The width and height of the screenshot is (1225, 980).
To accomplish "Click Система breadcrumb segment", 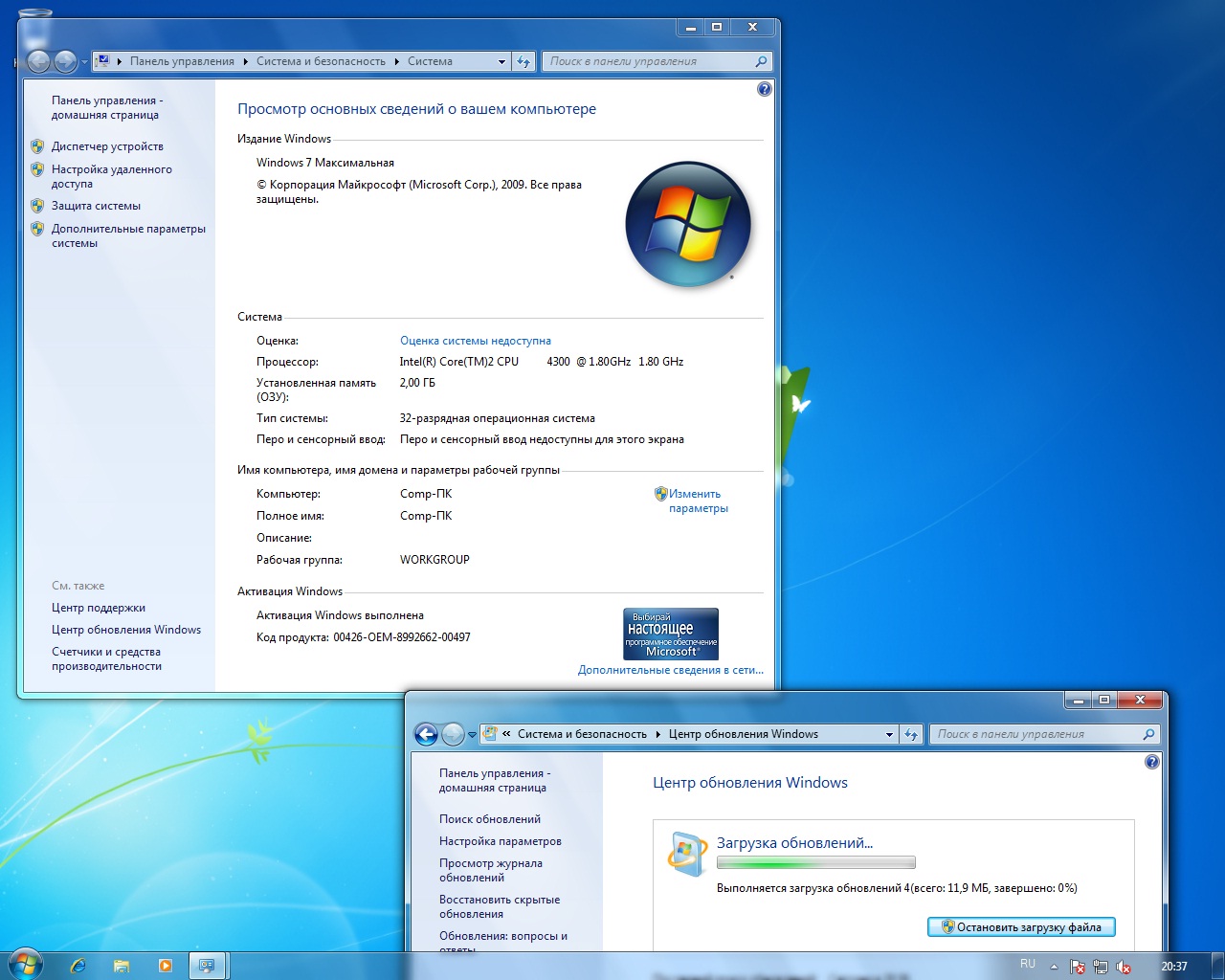I will (x=430, y=61).
